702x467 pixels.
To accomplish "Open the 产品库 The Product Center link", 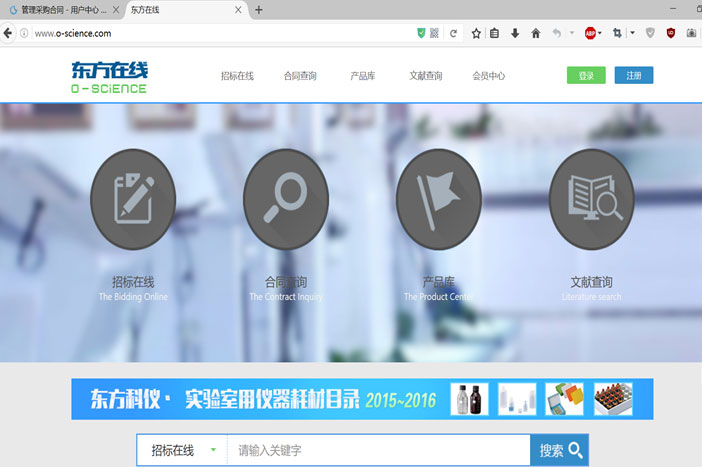I will [438, 289].
